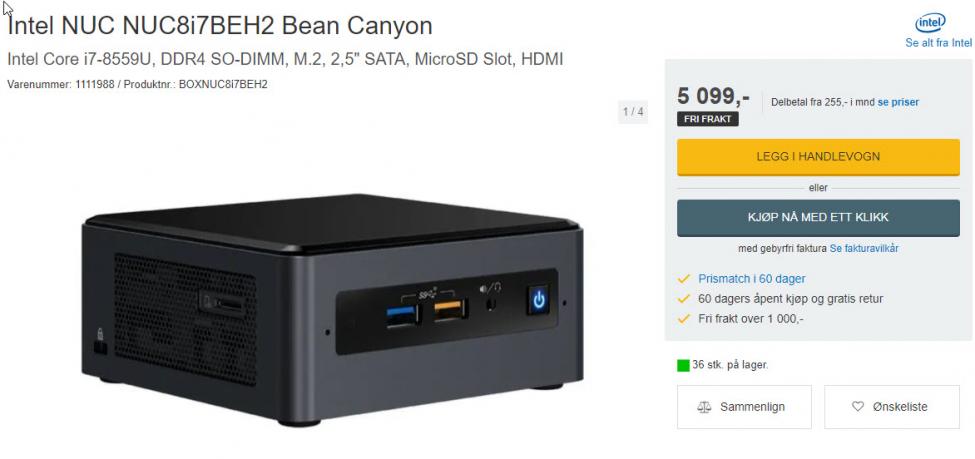Click the FRI FRAKT badge
The image size is (975, 459).
pyautogui.click(x=708, y=119)
